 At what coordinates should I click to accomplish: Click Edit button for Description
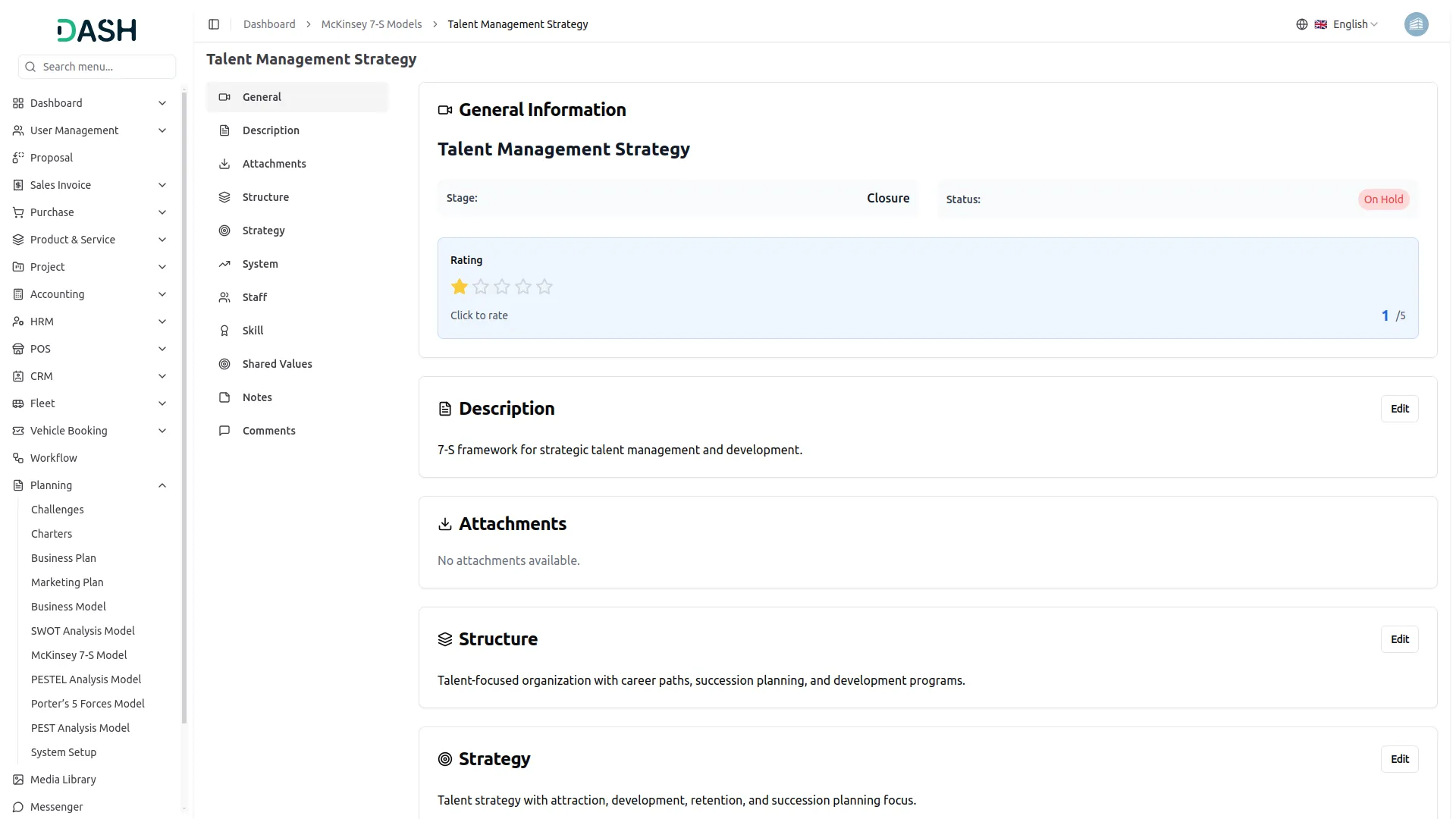point(1399,409)
